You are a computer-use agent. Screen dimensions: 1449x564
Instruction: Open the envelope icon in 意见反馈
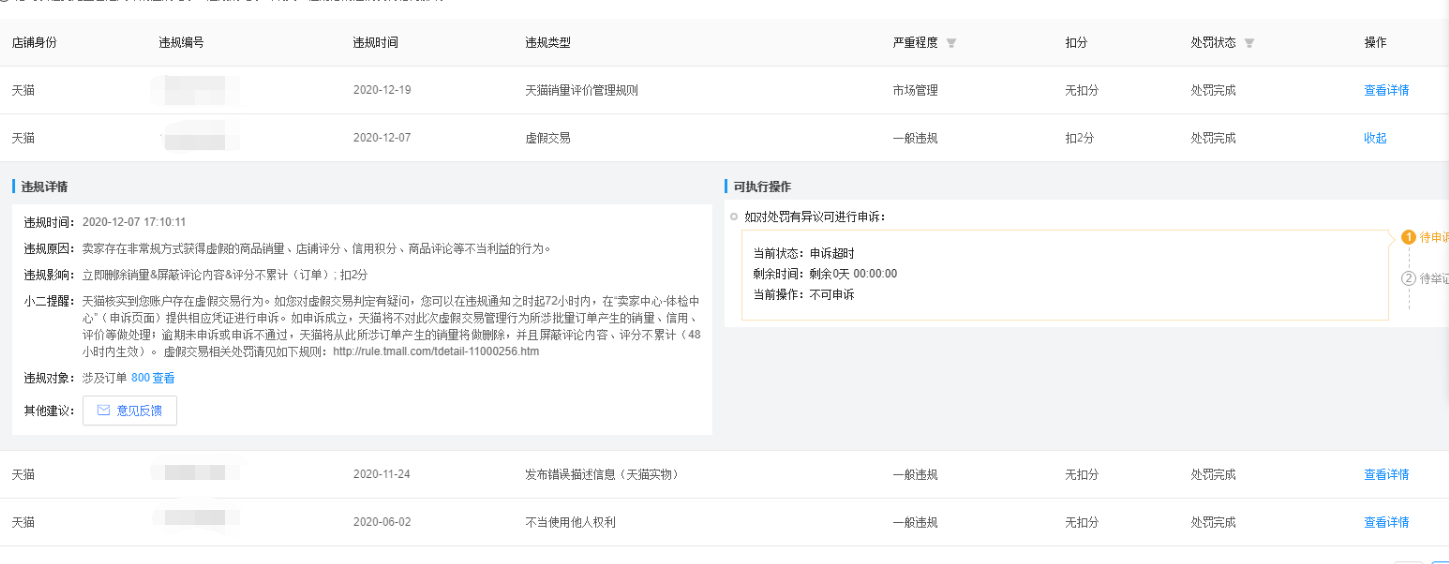pos(103,410)
